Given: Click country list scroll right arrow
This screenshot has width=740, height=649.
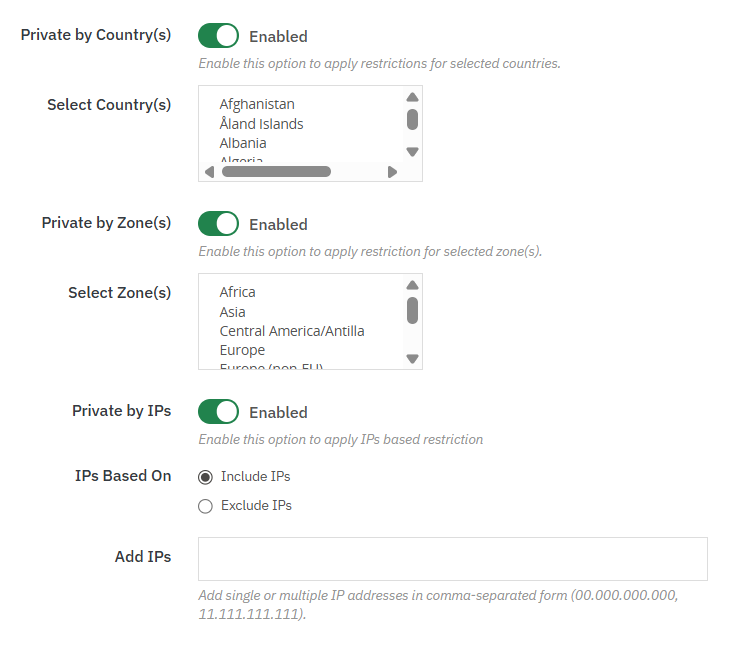Looking at the screenshot, I should tap(392, 172).
